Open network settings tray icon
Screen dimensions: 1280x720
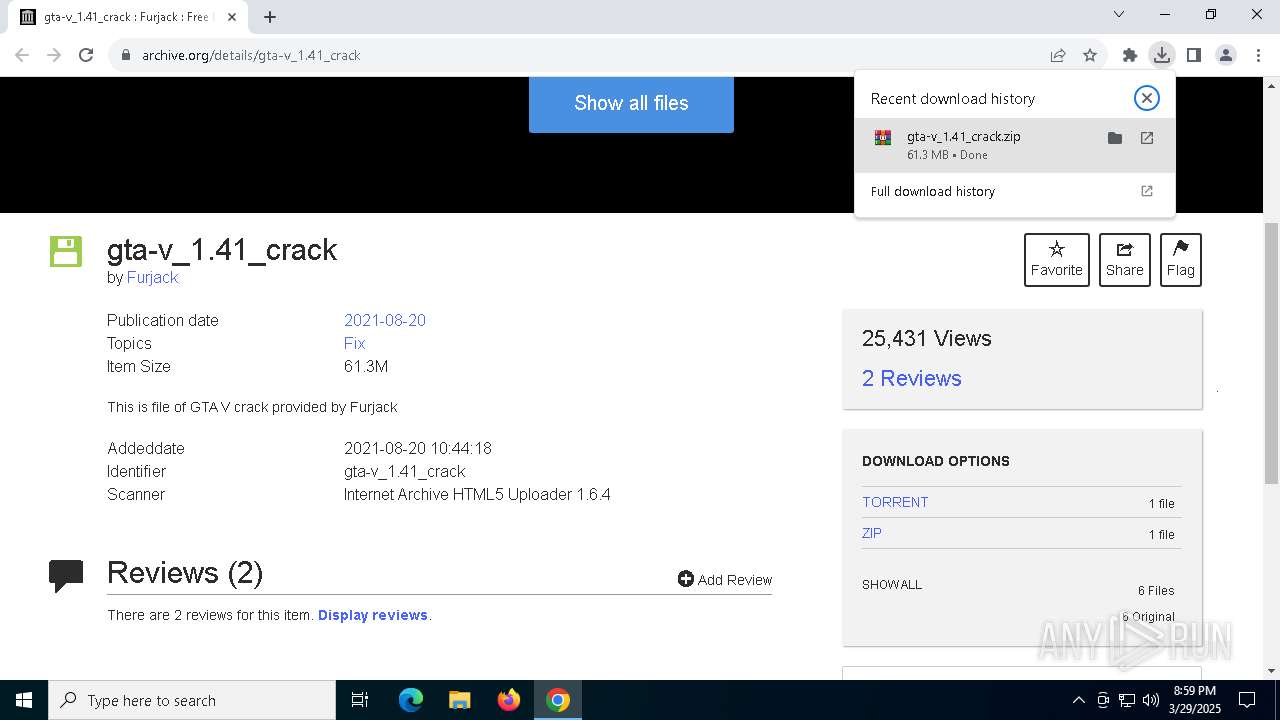(1127, 700)
